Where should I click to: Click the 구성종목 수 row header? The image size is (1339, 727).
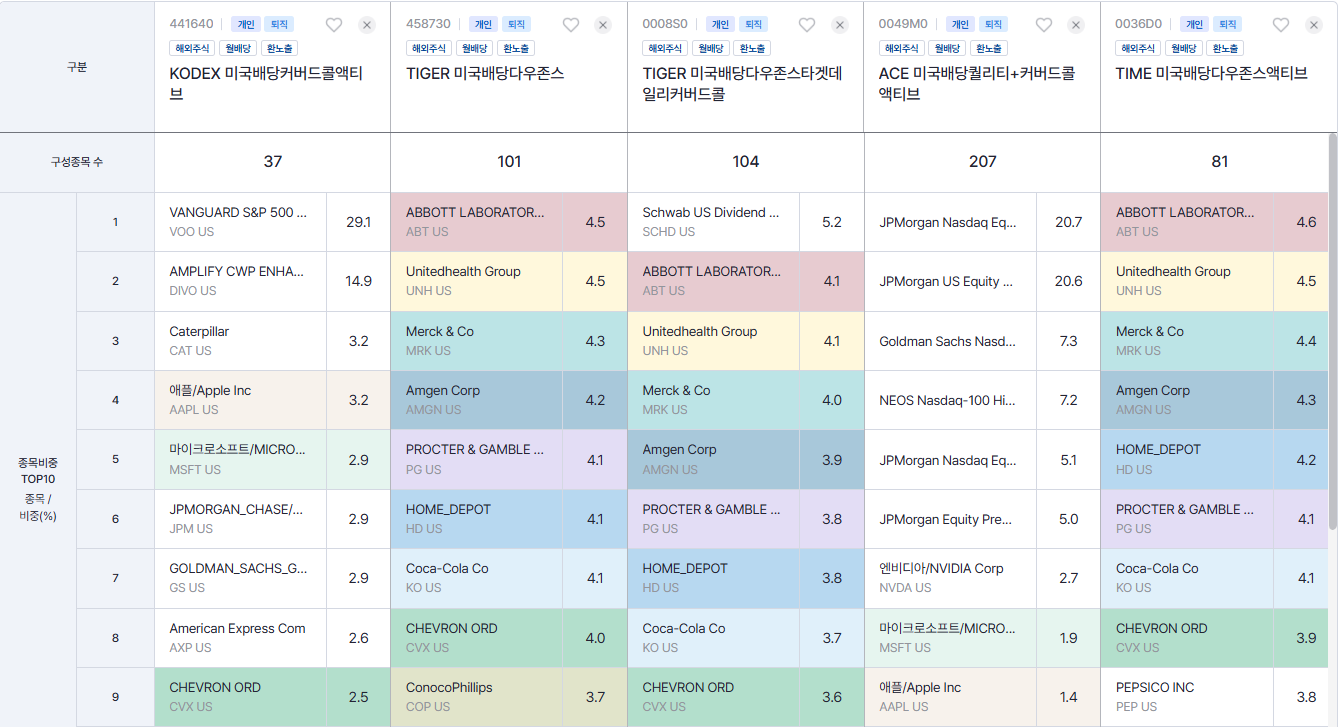[x=77, y=162]
